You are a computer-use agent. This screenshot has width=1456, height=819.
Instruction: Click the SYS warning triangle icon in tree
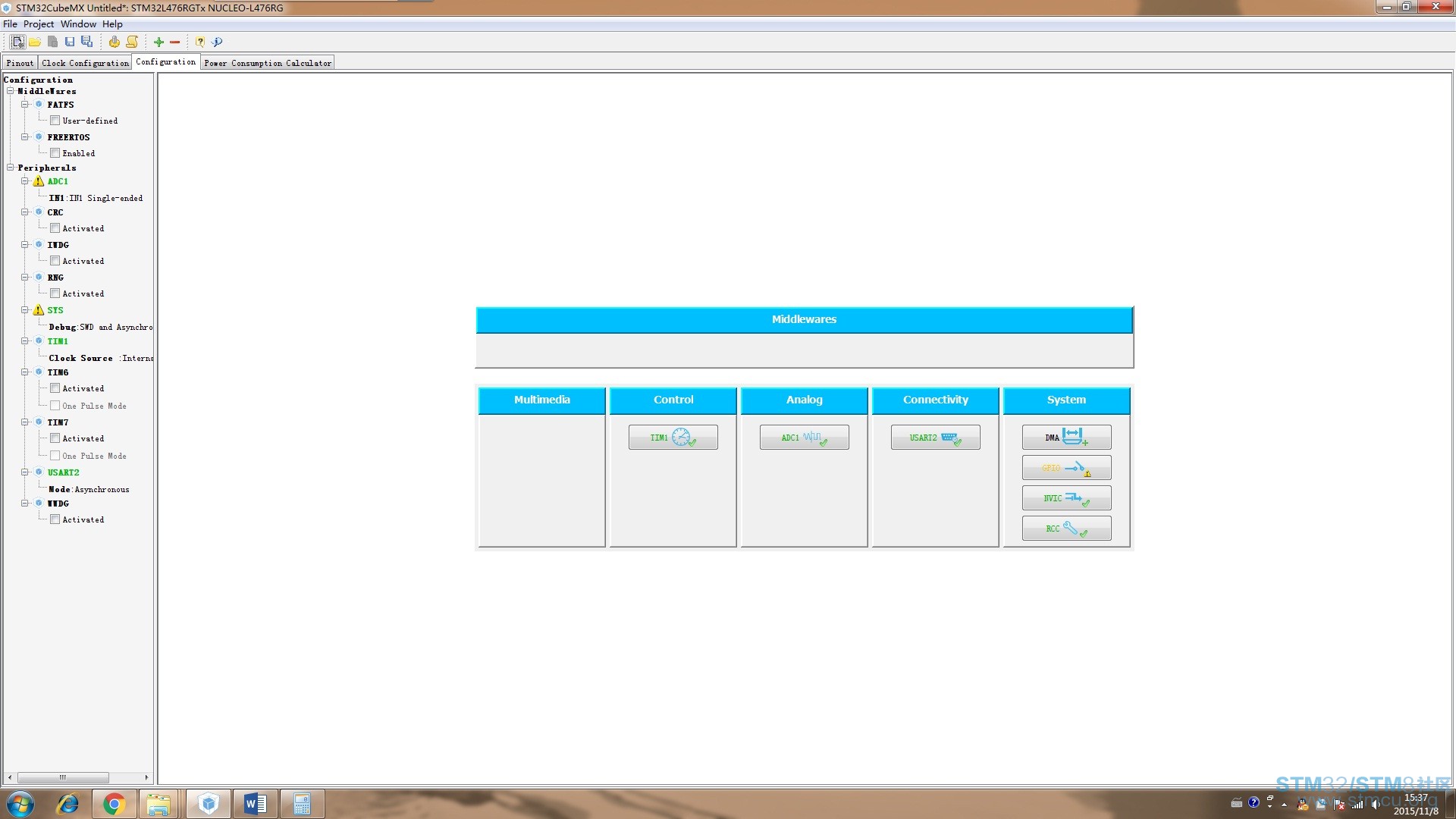pos(39,310)
